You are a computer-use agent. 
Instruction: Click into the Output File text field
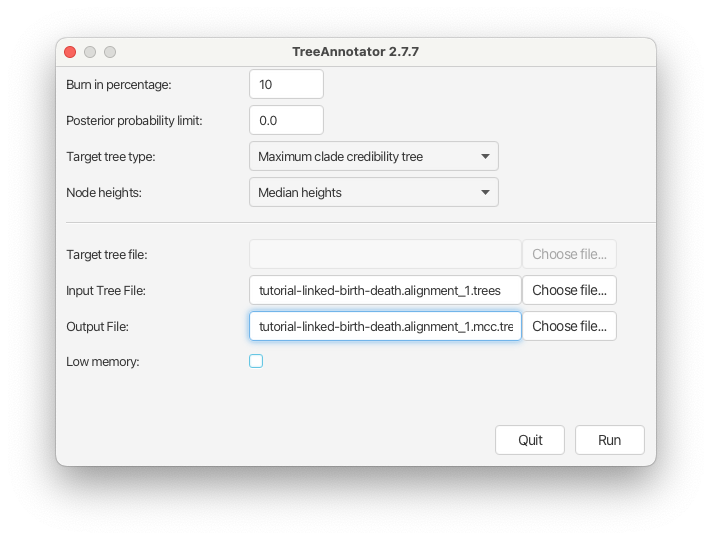385,326
